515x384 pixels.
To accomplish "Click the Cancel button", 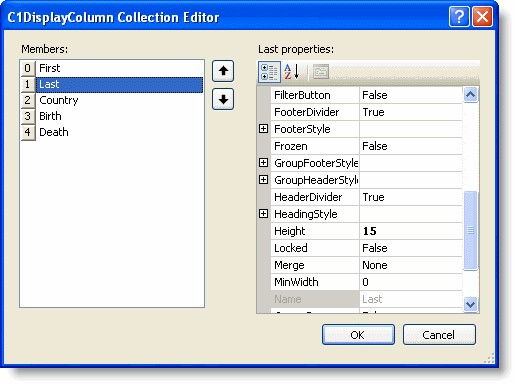I will (439, 335).
